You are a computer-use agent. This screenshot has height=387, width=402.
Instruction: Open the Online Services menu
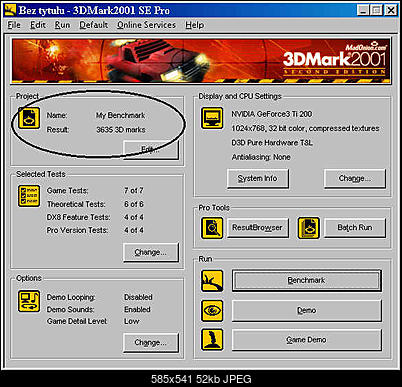click(146, 25)
